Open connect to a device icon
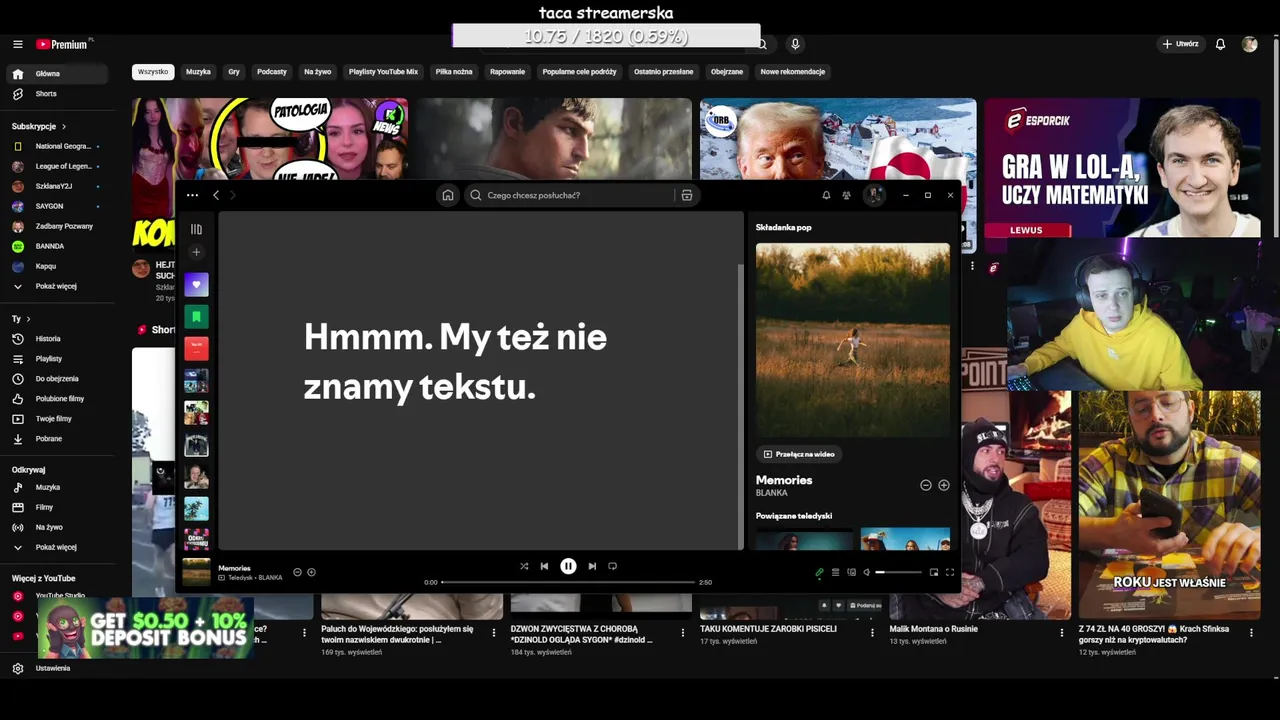This screenshot has height=720, width=1280. coord(851,572)
